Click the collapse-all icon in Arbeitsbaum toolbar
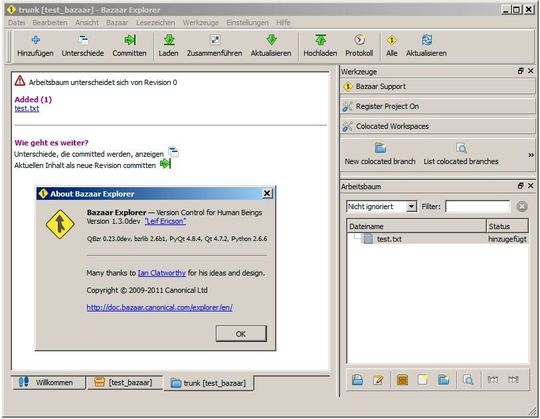 tap(493, 380)
